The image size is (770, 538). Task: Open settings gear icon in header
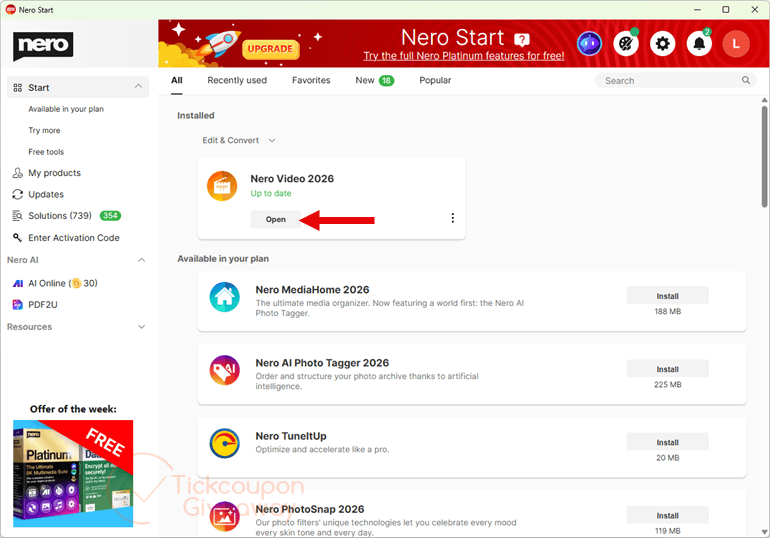662,44
